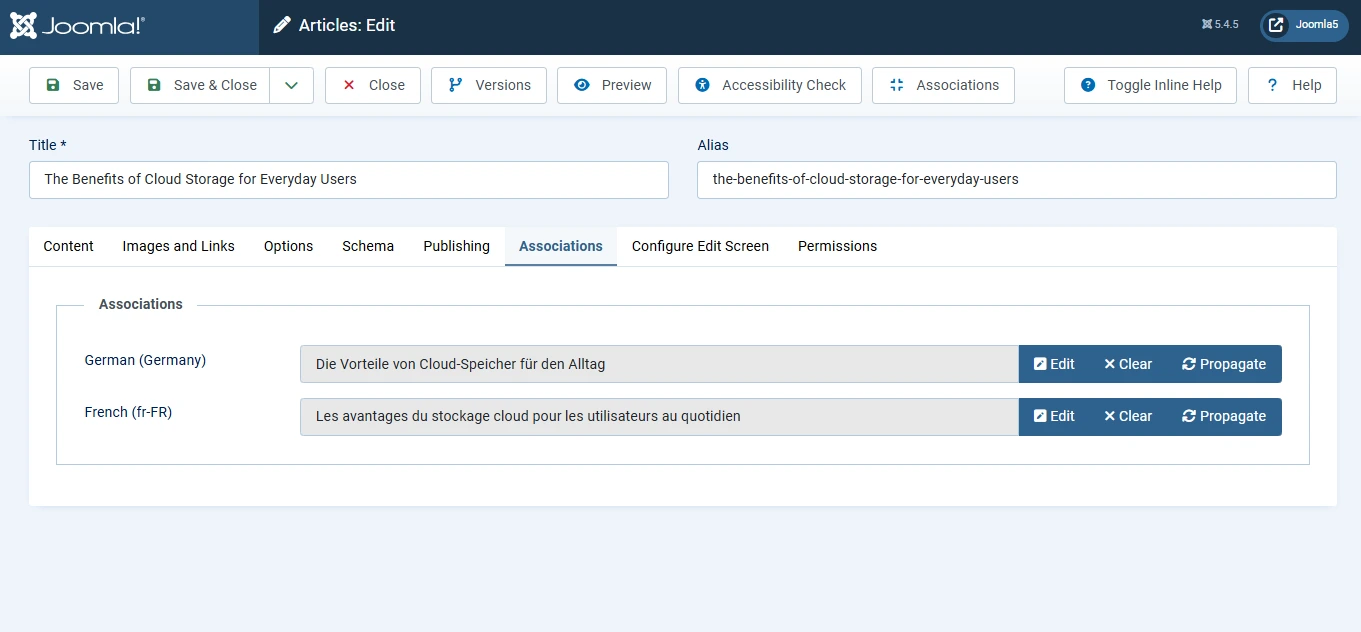Expand the Save & Close dropdown arrow

pyautogui.click(x=291, y=85)
